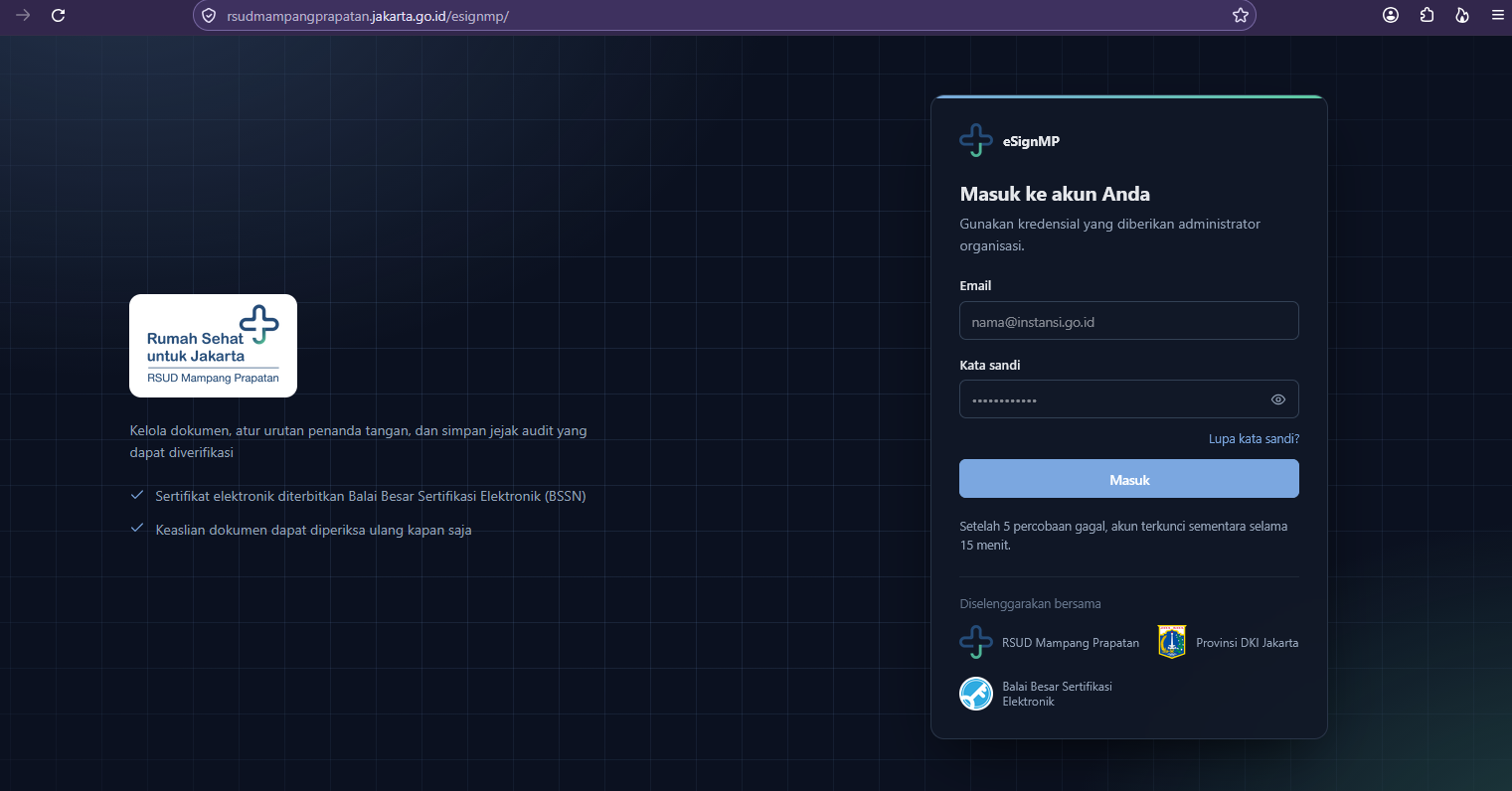Image resolution: width=1512 pixels, height=791 pixels.
Task: Click the Masuk login button
Action: tap(1128, 479)
